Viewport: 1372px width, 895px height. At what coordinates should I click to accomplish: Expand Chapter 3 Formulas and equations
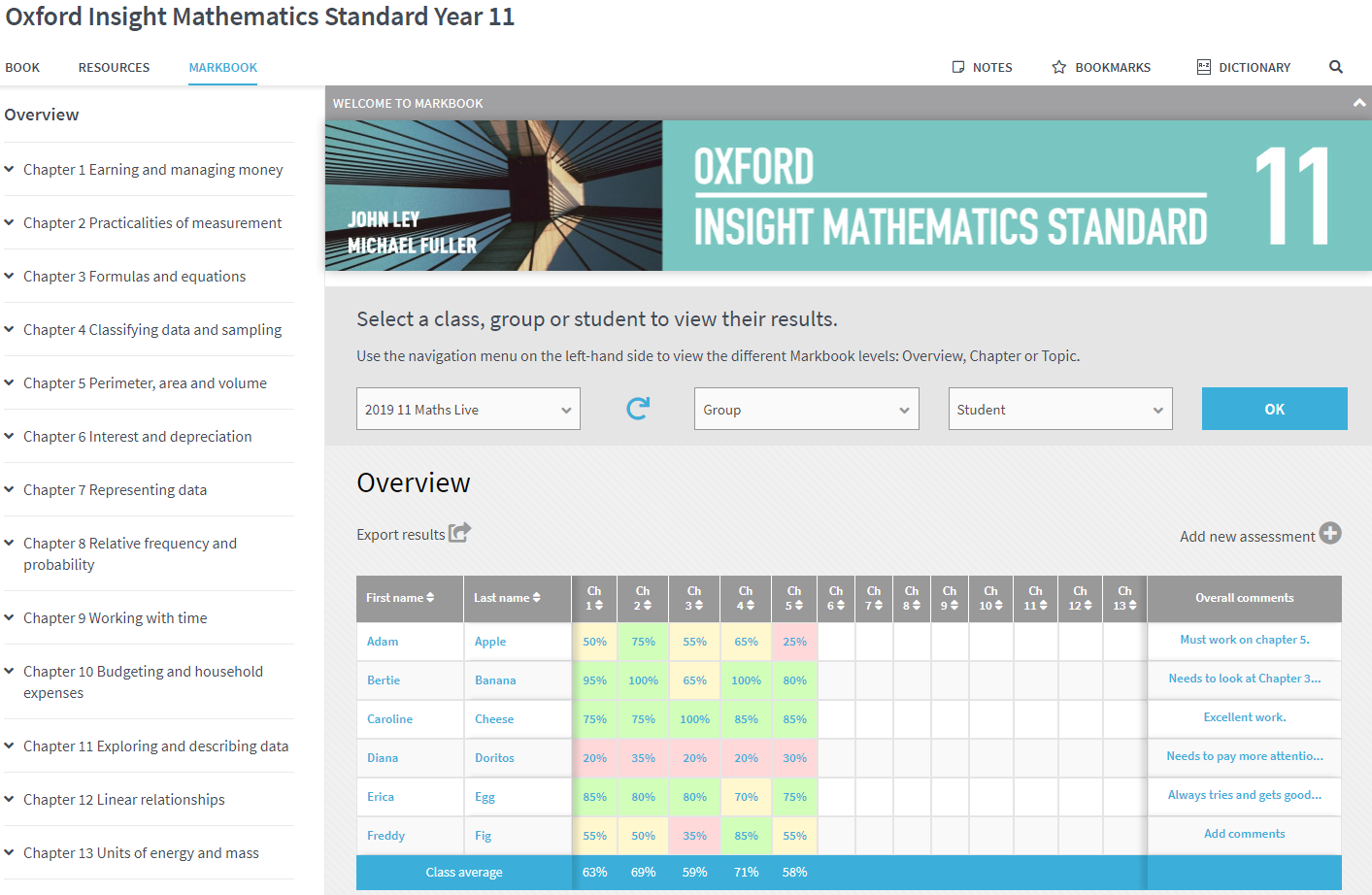coord(10,276)
